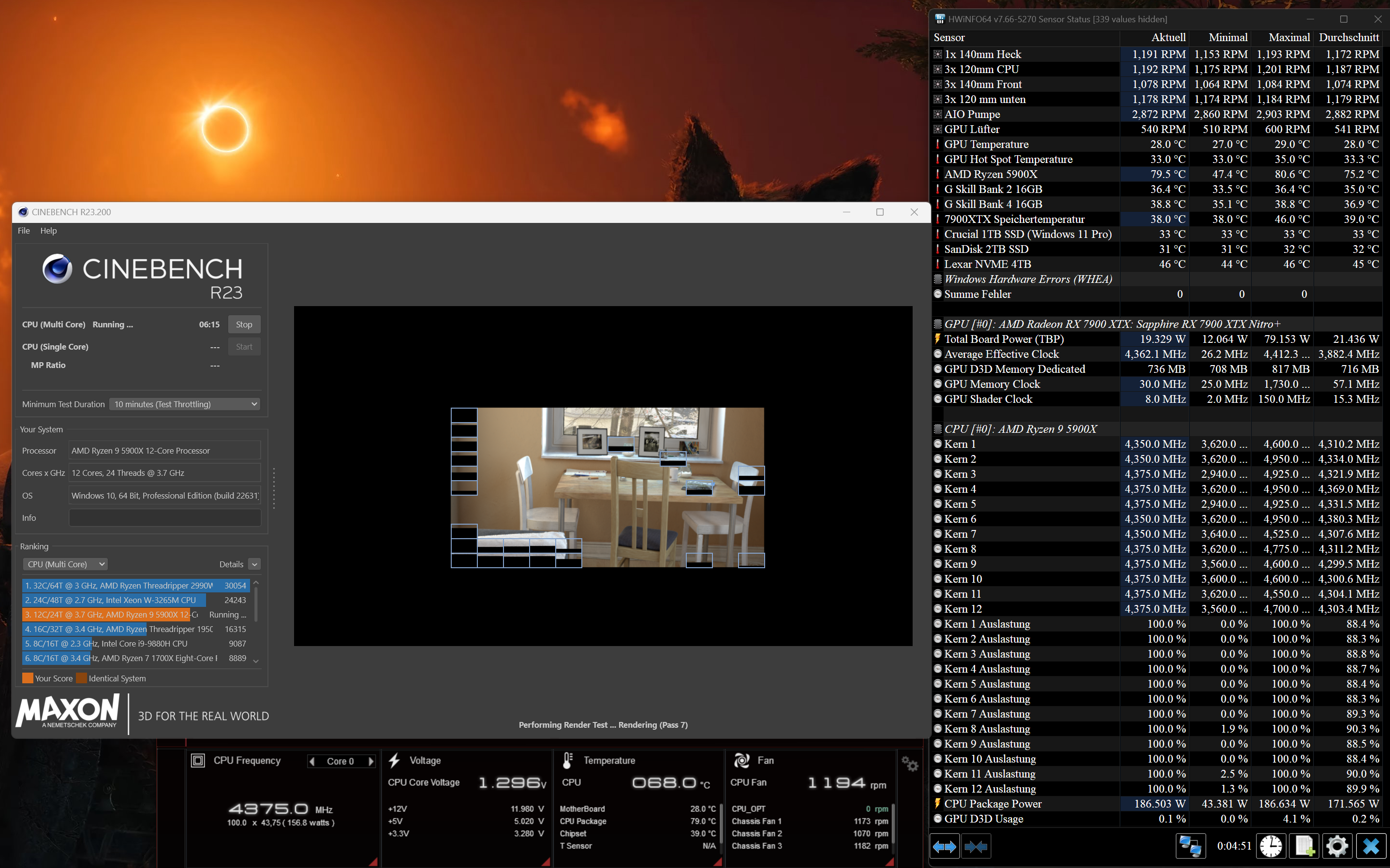The height and width of the screenshot is (868, 1390).
Task: Click HWiNFO expand columns arrows icon
Action: [945, 846]
